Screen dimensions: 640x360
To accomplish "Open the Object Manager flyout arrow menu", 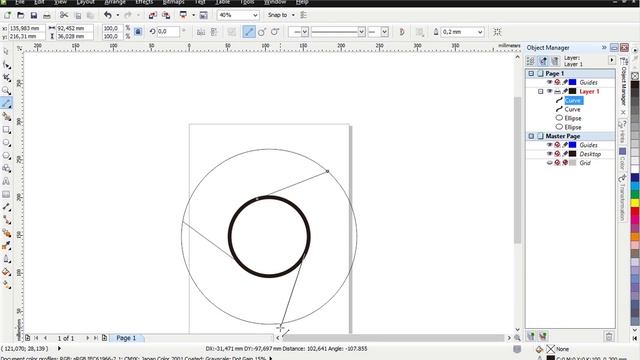I will 611,60.
